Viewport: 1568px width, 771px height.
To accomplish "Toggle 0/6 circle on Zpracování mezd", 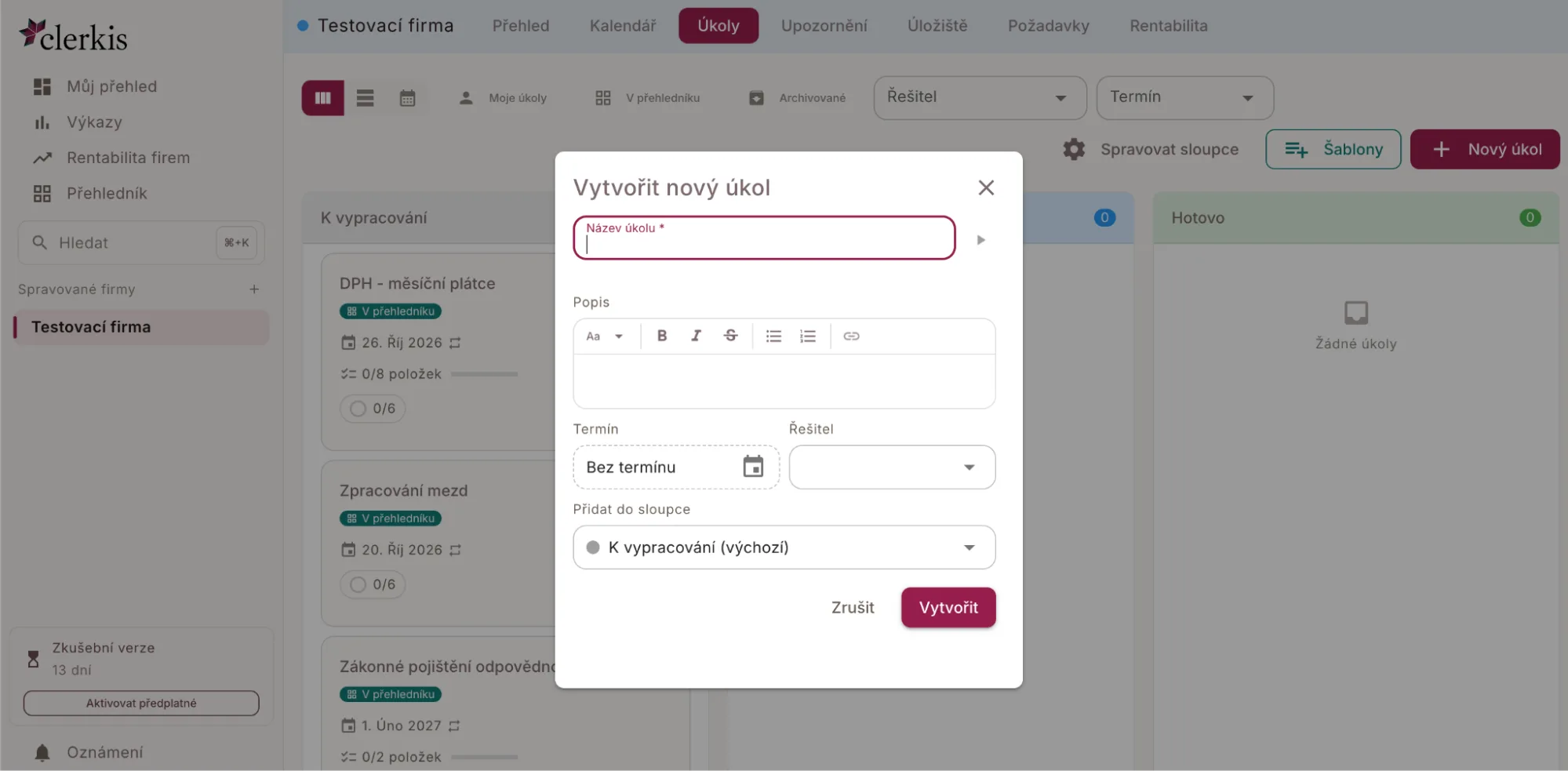I will click(358, 584).
